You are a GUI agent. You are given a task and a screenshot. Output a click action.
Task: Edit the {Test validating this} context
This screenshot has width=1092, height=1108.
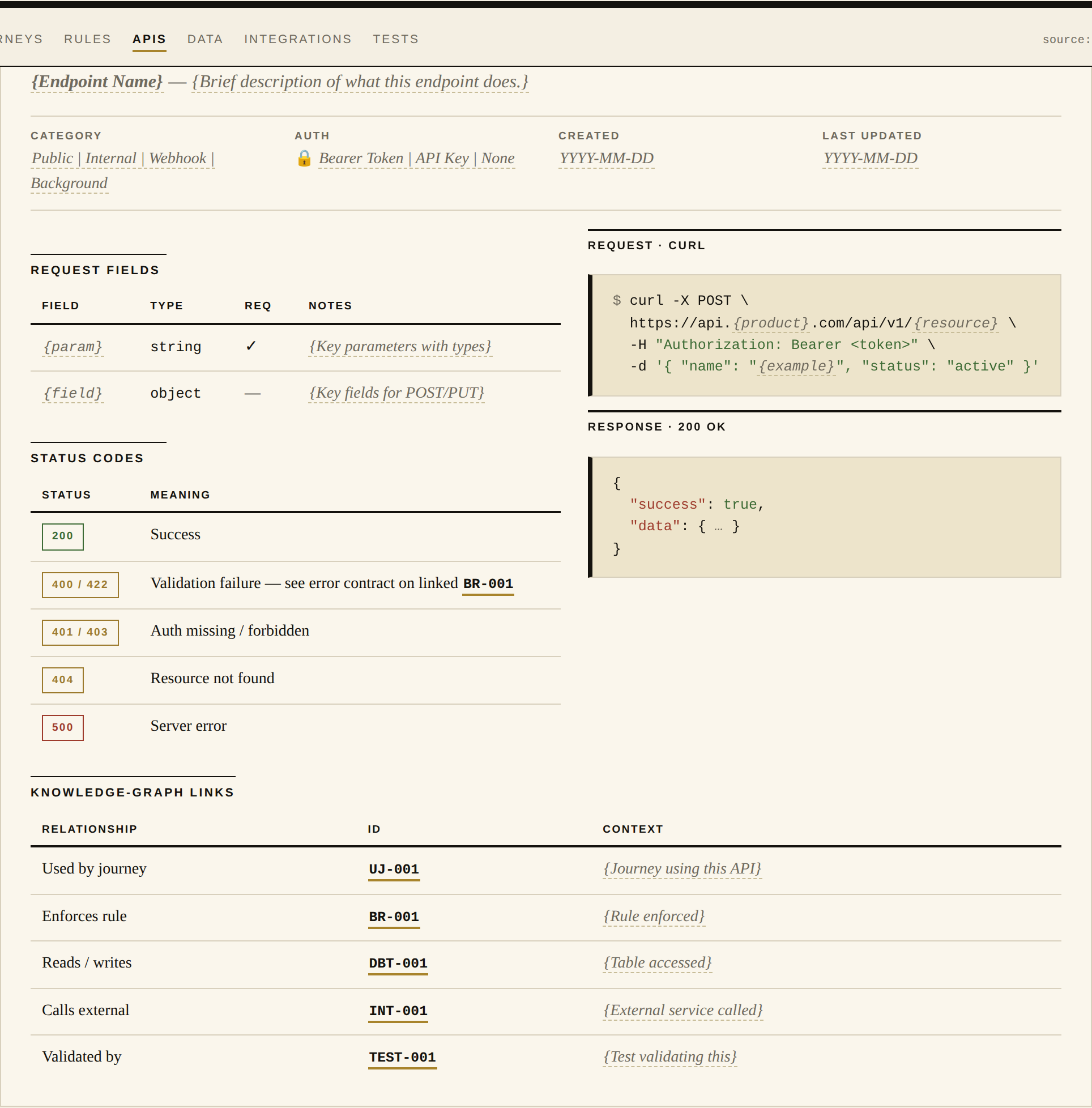pos(670,1057)
